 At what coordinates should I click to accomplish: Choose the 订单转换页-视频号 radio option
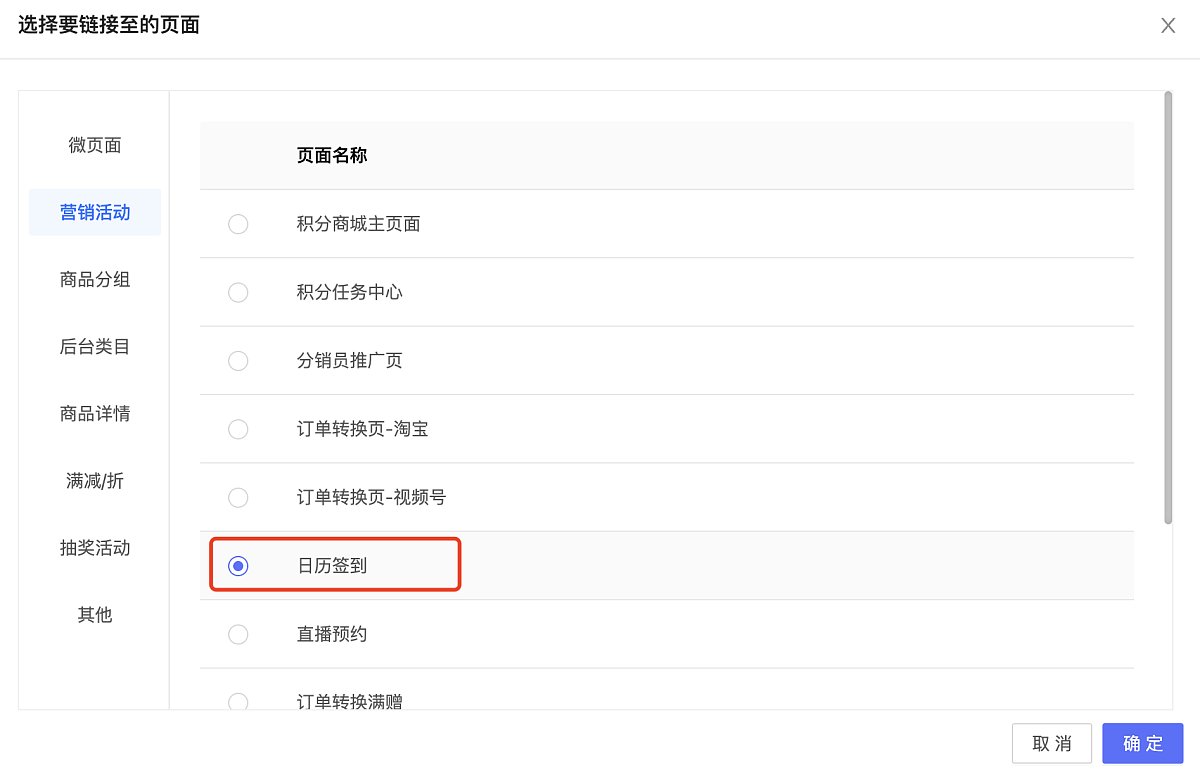(238, 497)
